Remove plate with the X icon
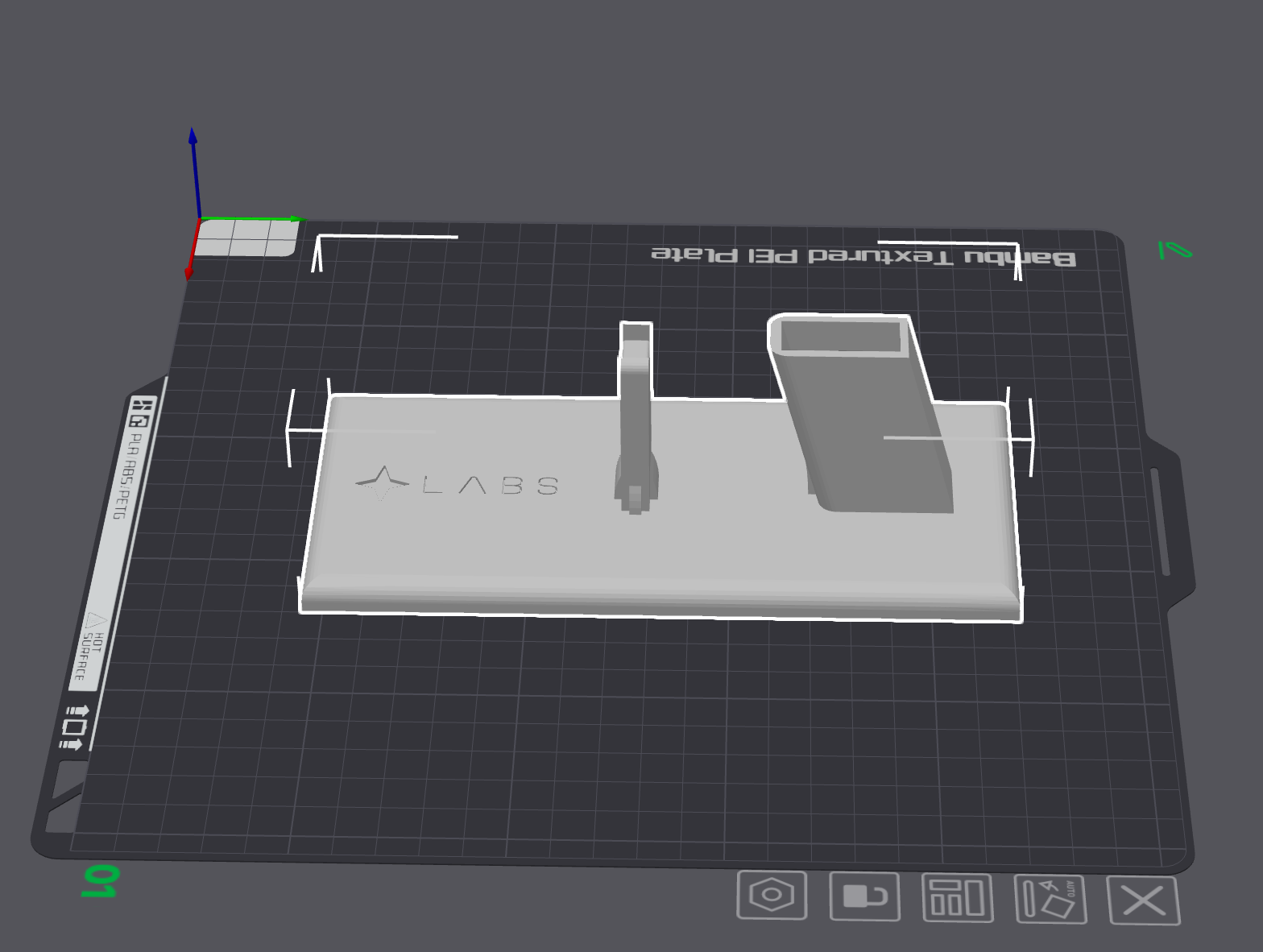Image resolution: width=1263 pixels, height=952 pixels. 1144,901
